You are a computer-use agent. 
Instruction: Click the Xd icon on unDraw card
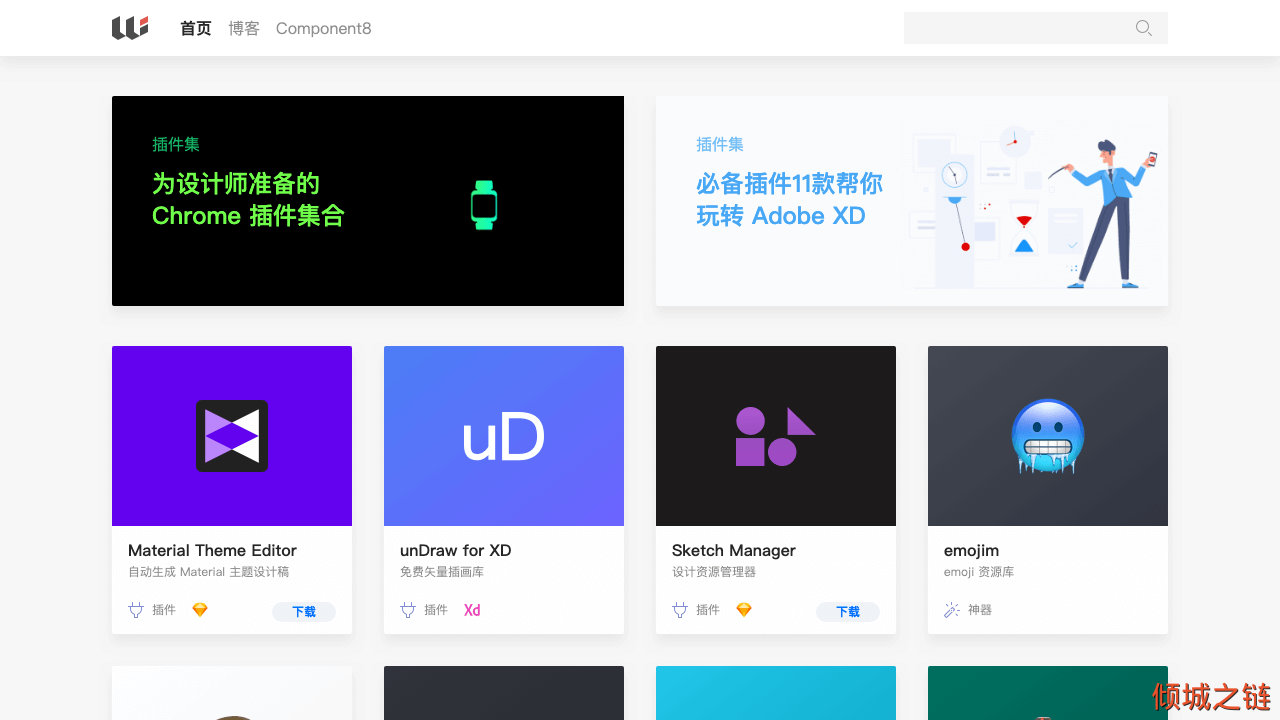pos(472,610)
